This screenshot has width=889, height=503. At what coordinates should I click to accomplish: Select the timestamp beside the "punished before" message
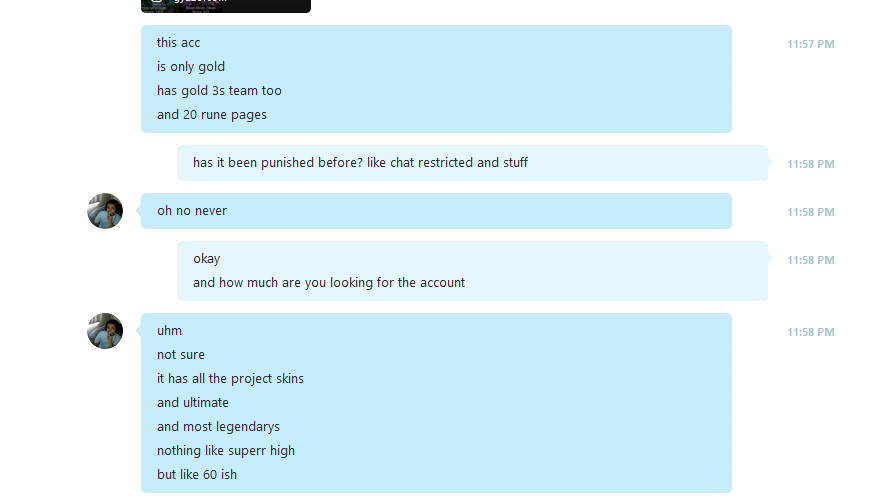coord(810,164)
